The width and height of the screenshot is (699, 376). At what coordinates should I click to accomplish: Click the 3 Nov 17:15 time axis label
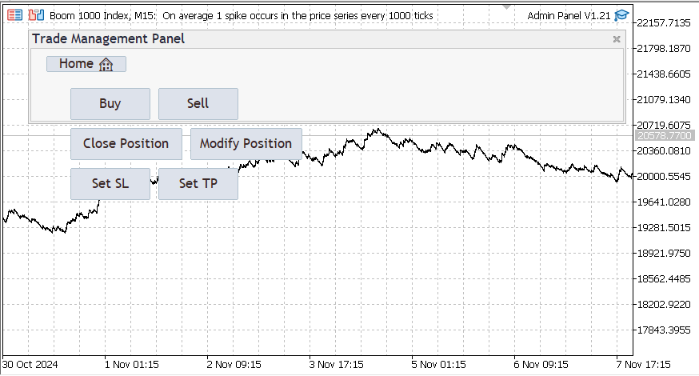[336, 364]
